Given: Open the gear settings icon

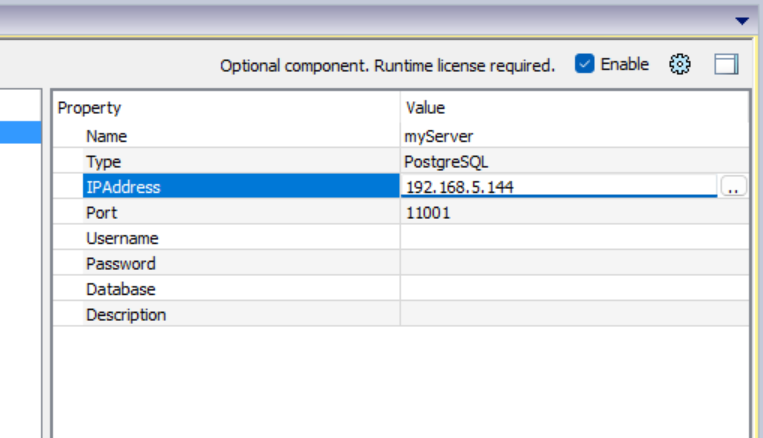Looking at the screenshot, I should (679, 64).
